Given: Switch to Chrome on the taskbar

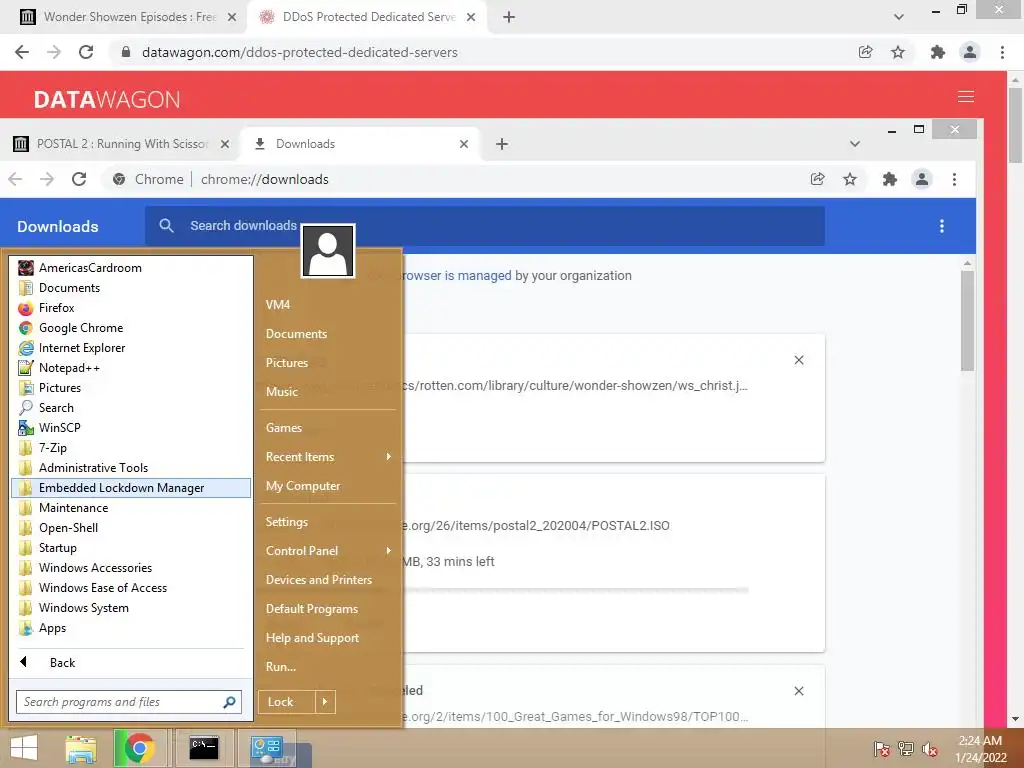Looking at the screenshot, I should tap(140, 748).
